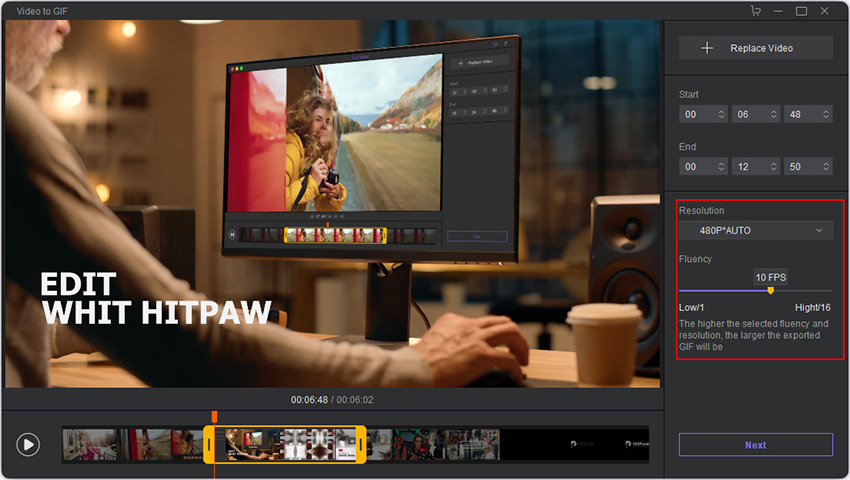
Task: Click the yellow Fluency slider handle
Action: coord(770,291)
